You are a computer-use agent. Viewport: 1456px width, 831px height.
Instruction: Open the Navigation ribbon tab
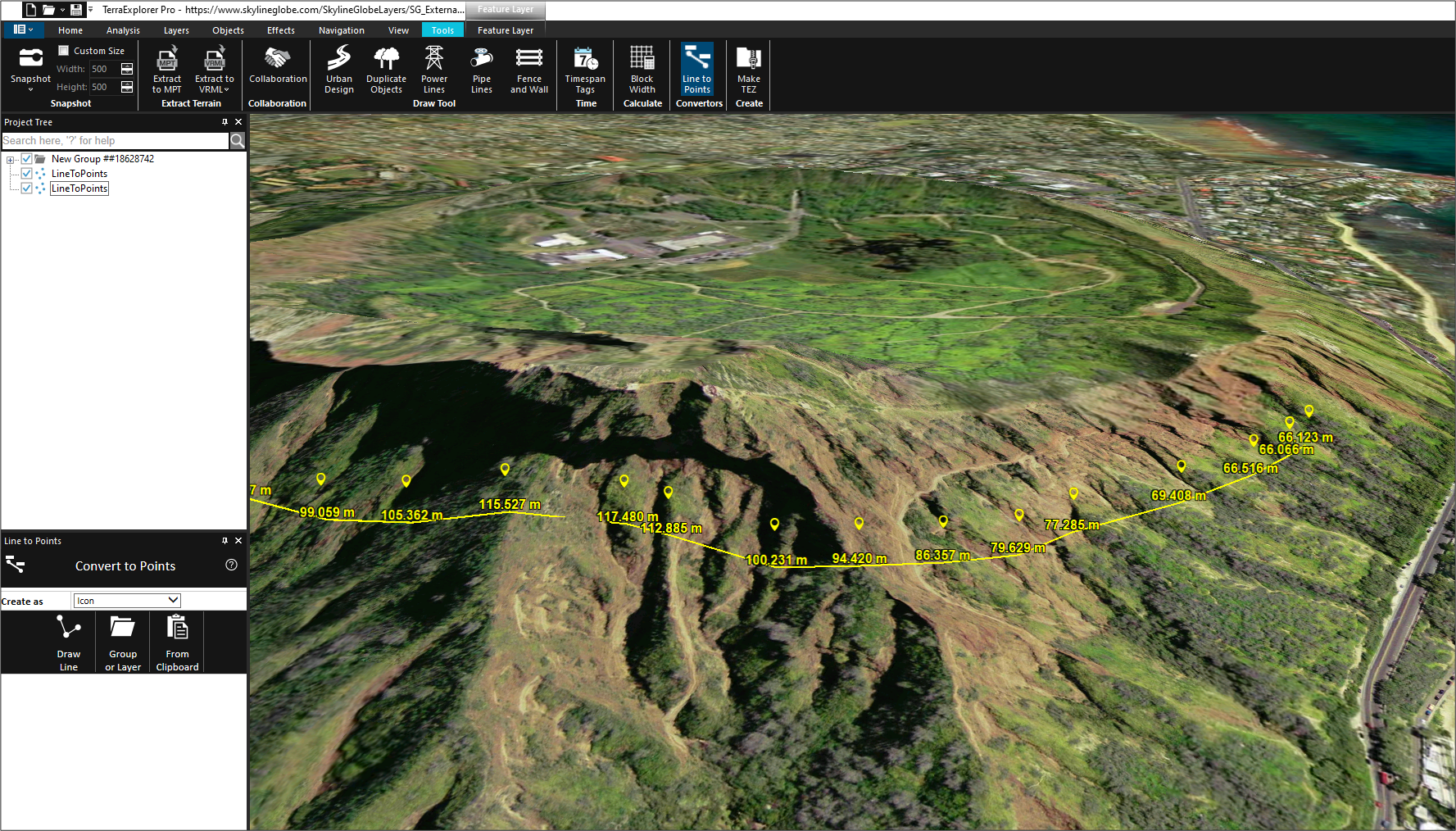[x=341, y=30]
